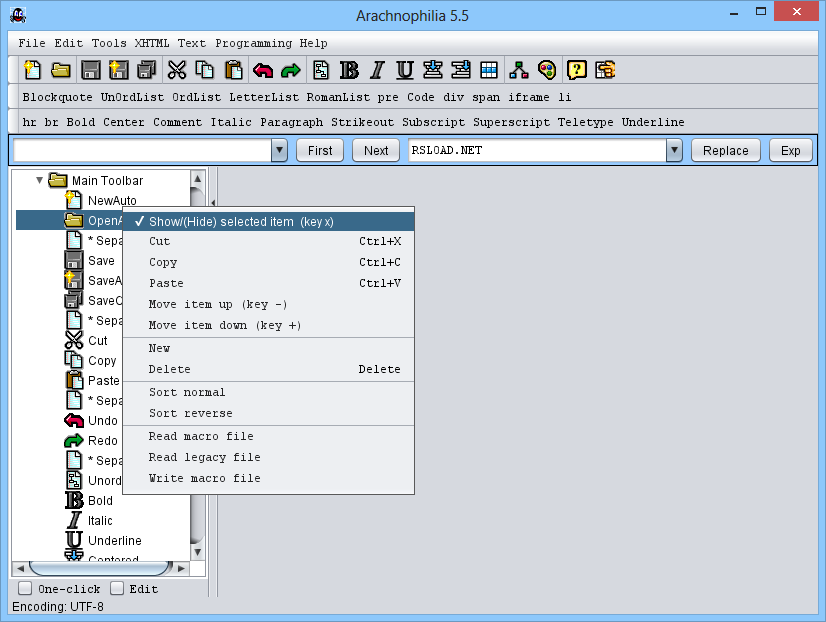The image size is (826, 622).
Task: Click the Table grid toolbar icon
Action: point(489,70)
